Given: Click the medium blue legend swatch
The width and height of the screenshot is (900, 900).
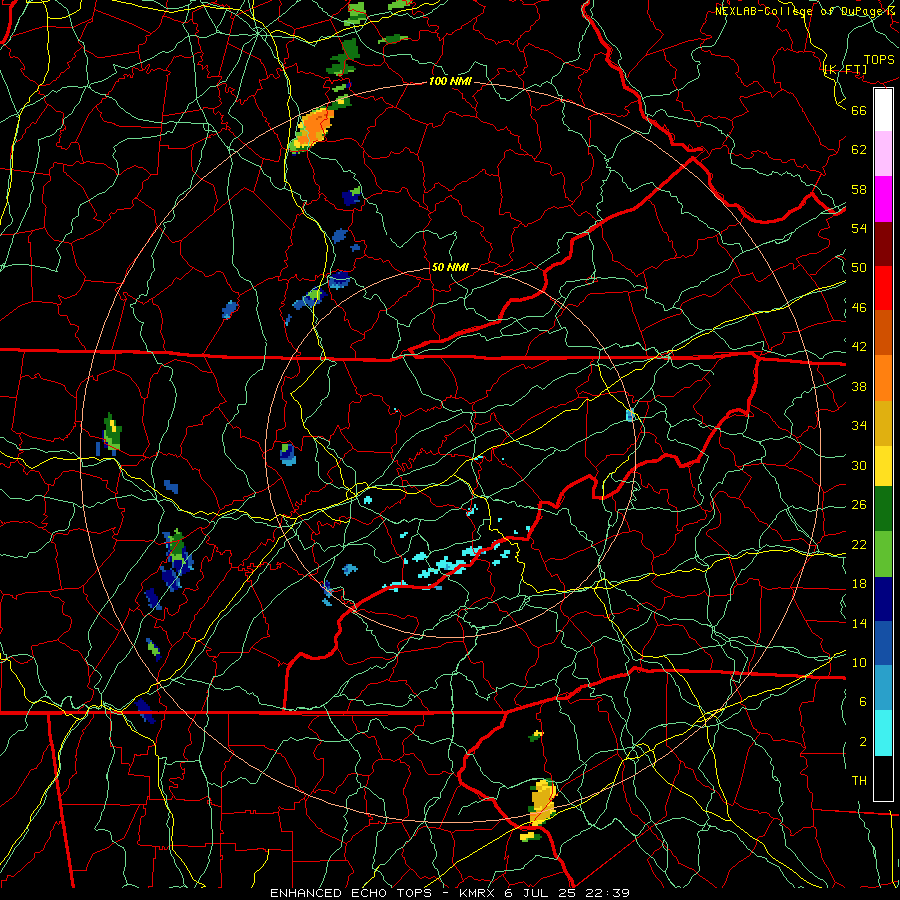Looking at the screenshot, I should tap(883, 643).
